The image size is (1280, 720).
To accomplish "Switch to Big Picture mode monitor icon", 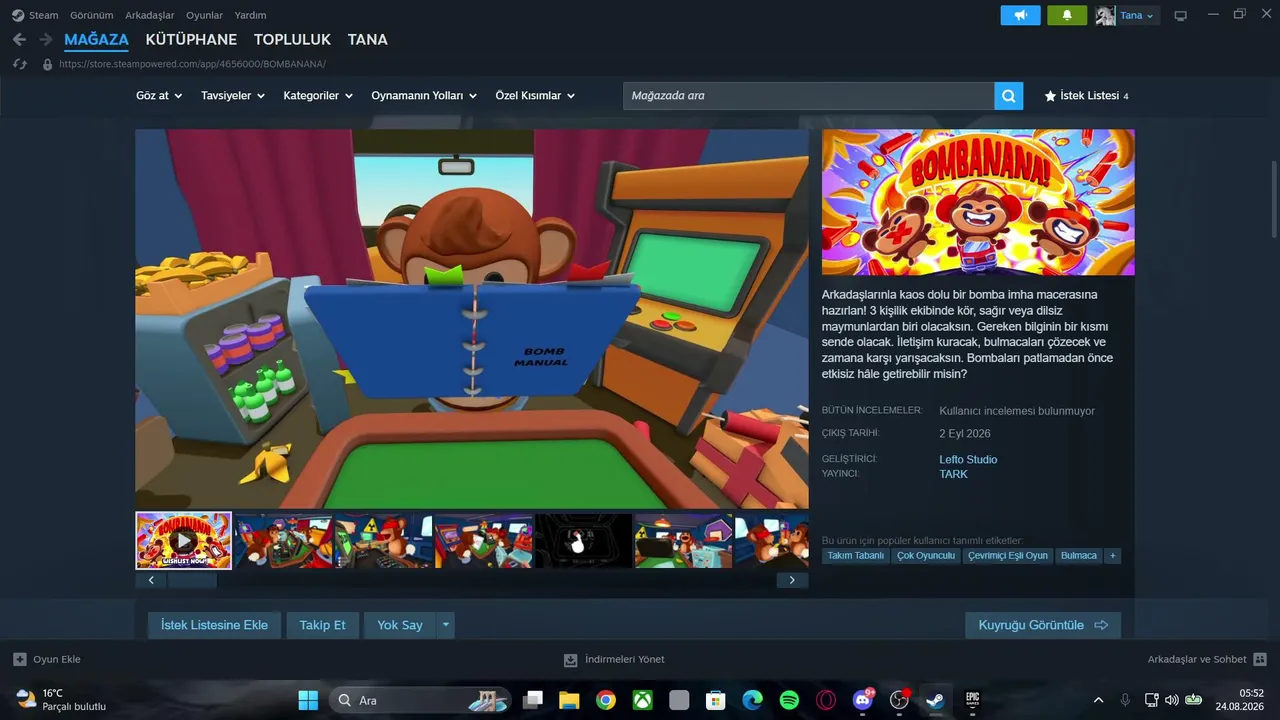I will tap(1181, 16).
